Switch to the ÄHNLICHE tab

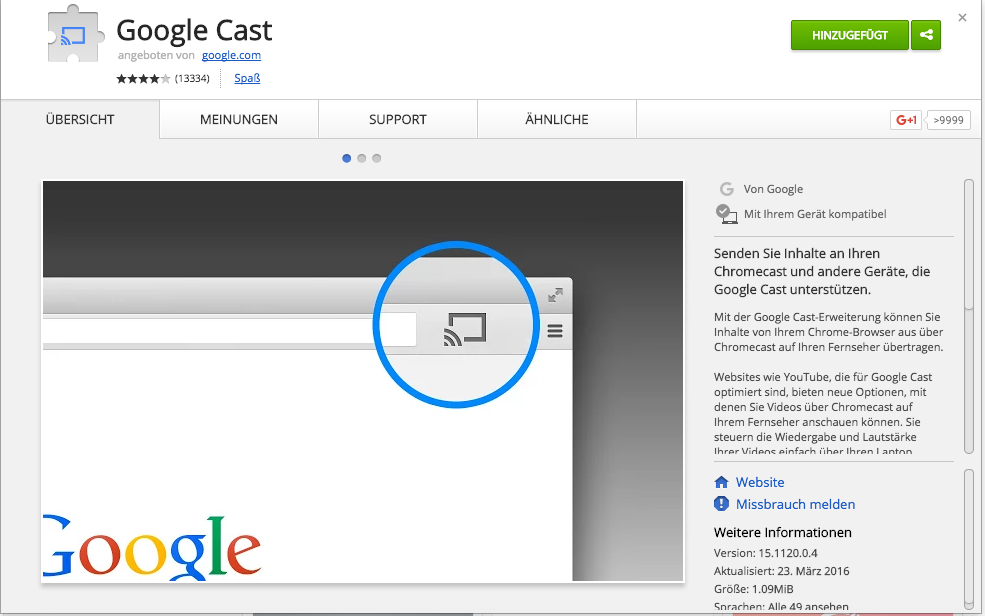[557, 119]
